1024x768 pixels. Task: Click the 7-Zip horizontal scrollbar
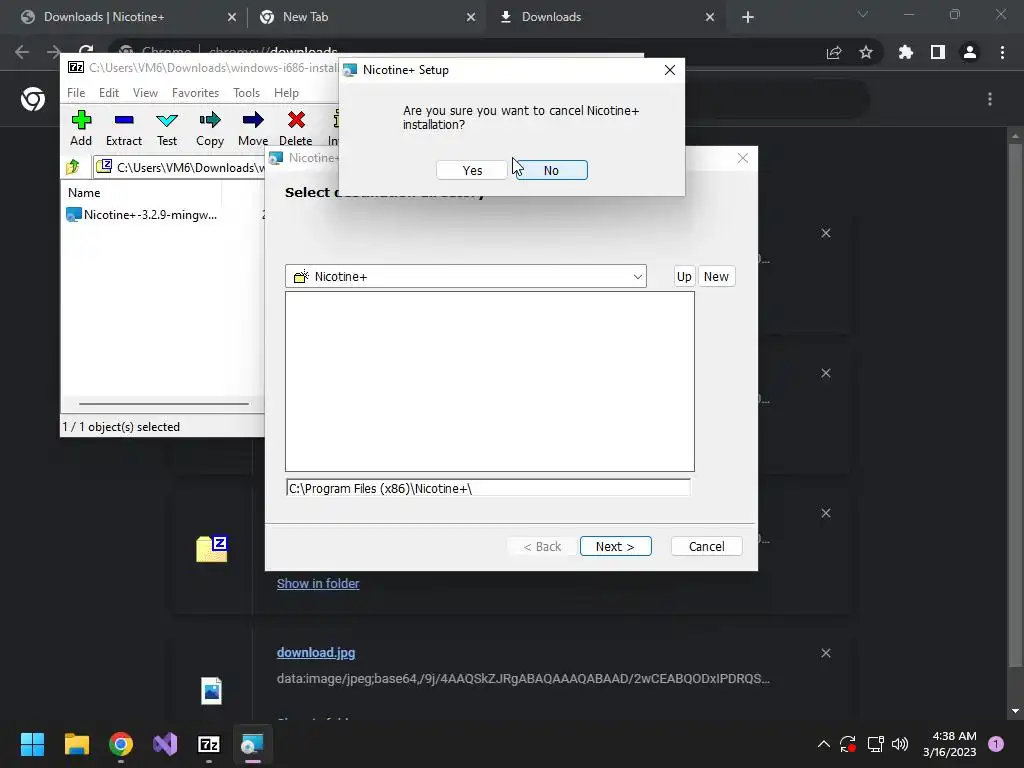point(164,404)
